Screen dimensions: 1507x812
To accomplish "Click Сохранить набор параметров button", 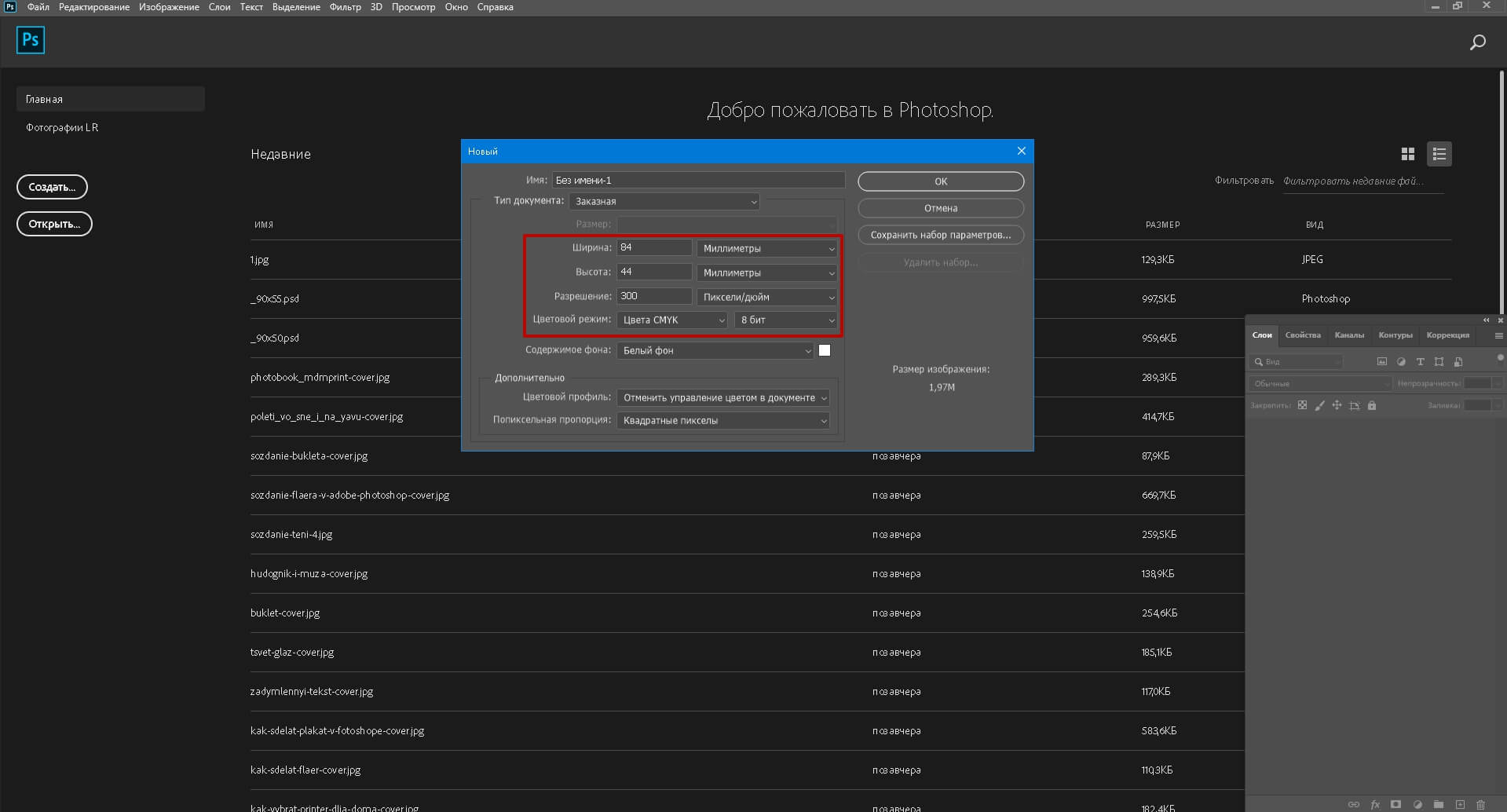I will tap(941, 235).
